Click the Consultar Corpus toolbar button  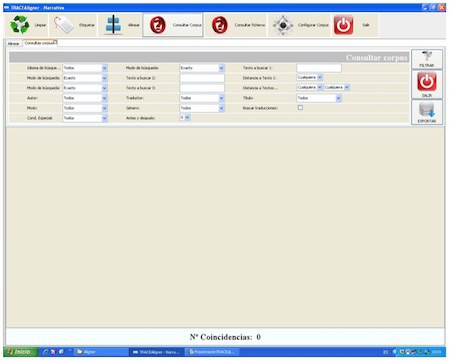(x=173, y=25)
